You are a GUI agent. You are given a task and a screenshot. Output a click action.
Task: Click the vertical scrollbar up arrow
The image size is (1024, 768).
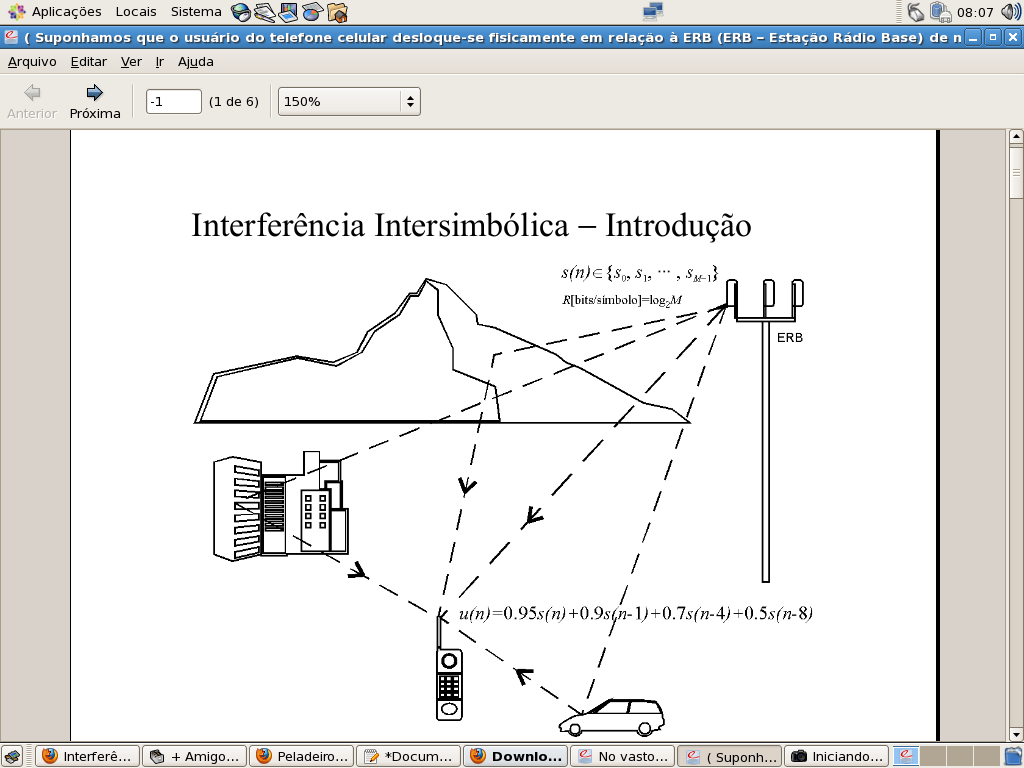coord(1016,137)
